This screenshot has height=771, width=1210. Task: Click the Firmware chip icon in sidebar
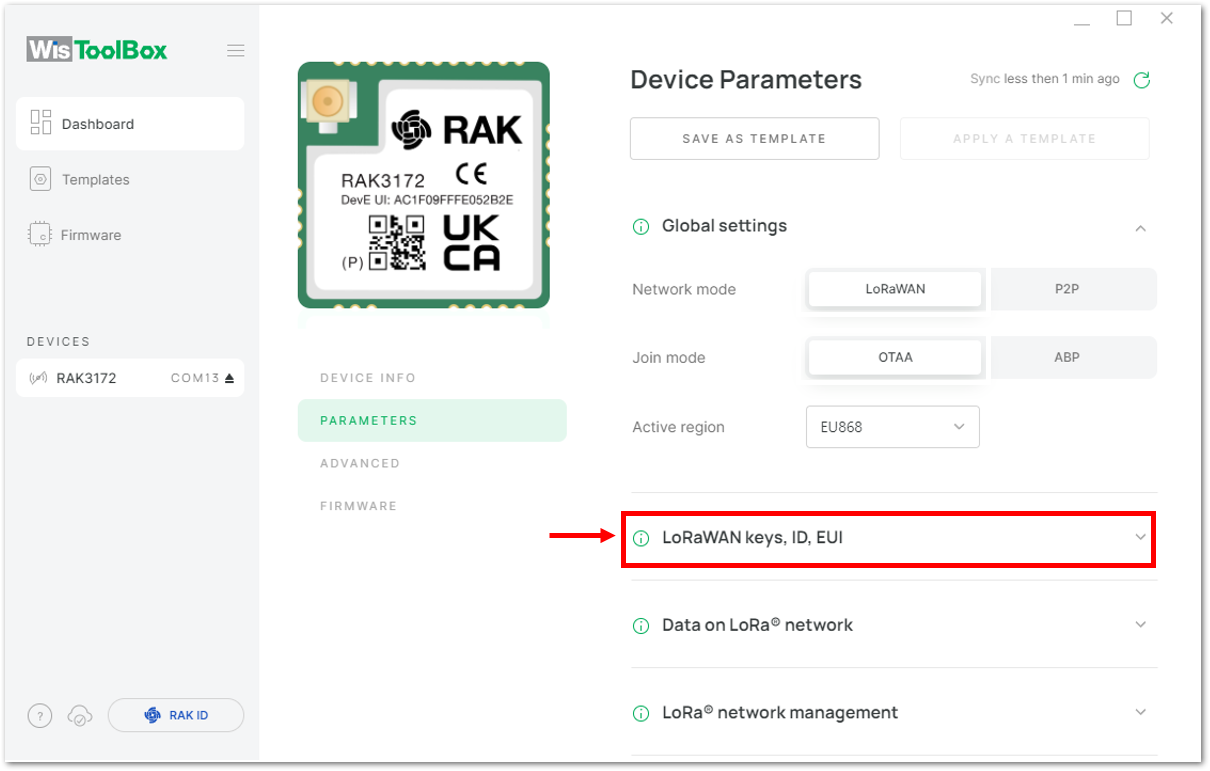pos(41,235)
